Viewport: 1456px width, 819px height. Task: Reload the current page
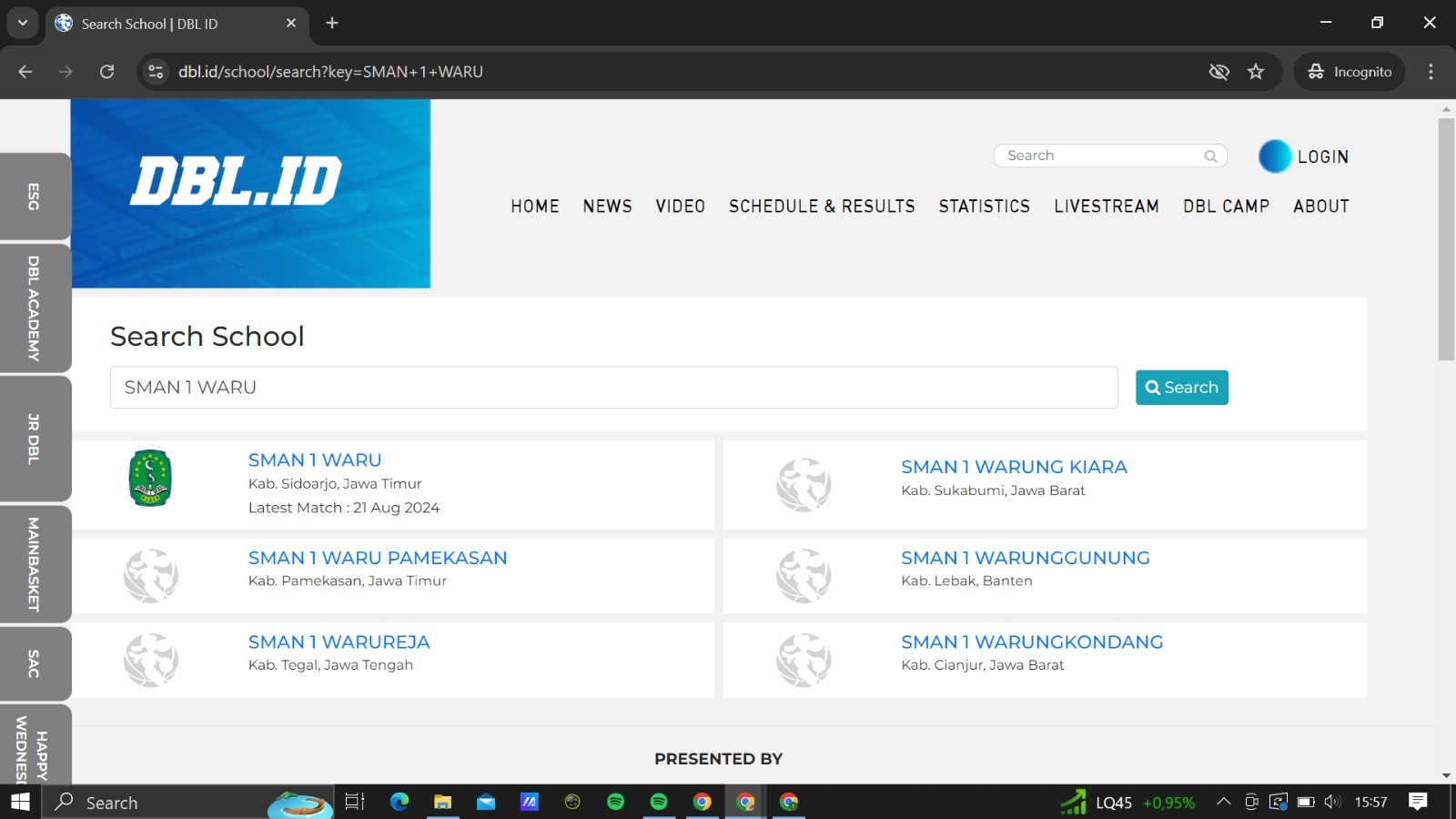pyautogui.click(x=106, y=72)
